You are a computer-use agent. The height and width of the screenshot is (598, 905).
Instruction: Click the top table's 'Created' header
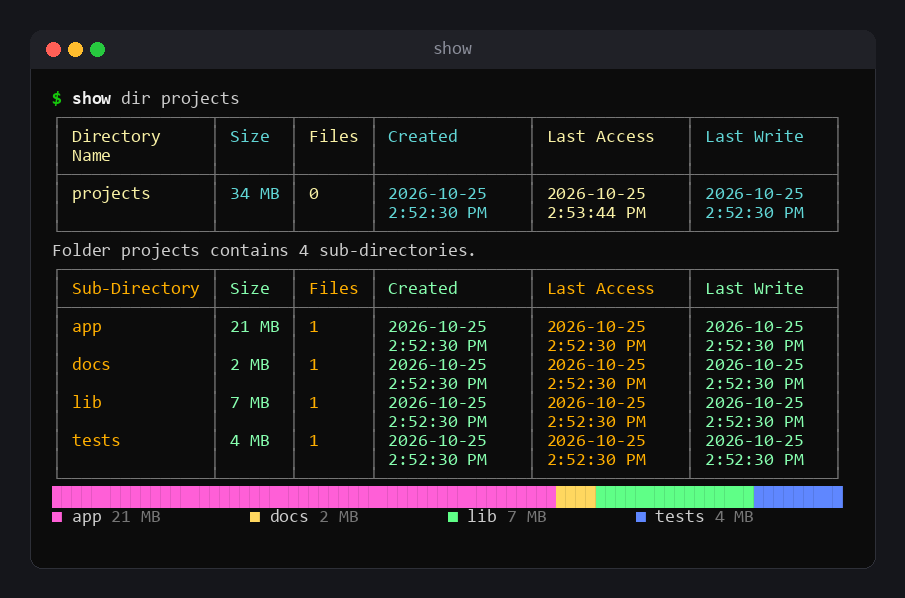coord(422,137)
